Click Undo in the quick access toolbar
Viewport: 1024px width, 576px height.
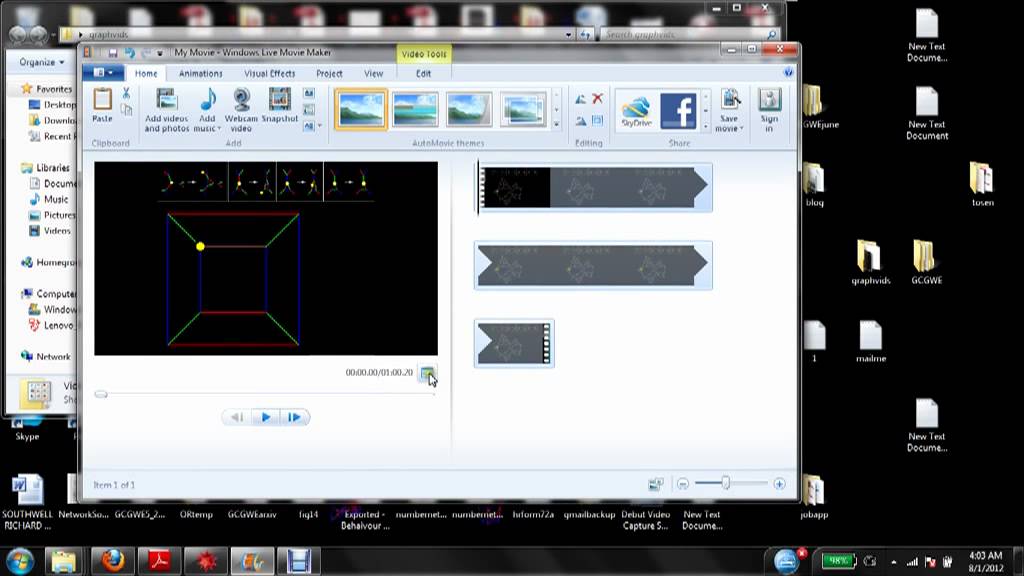coord(129,53)
